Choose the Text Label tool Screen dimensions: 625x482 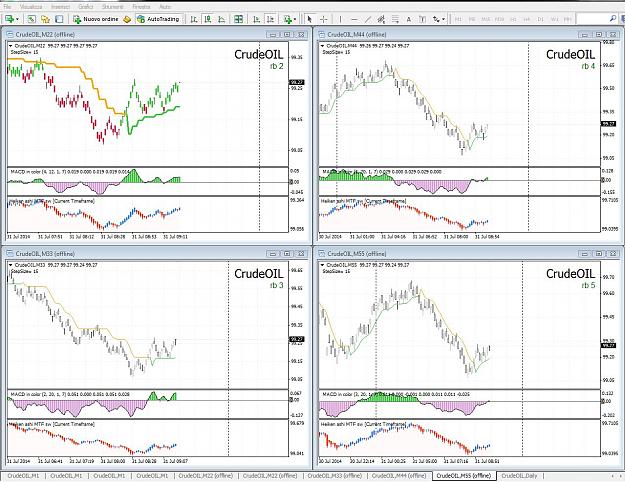click(x=422, y=19)
